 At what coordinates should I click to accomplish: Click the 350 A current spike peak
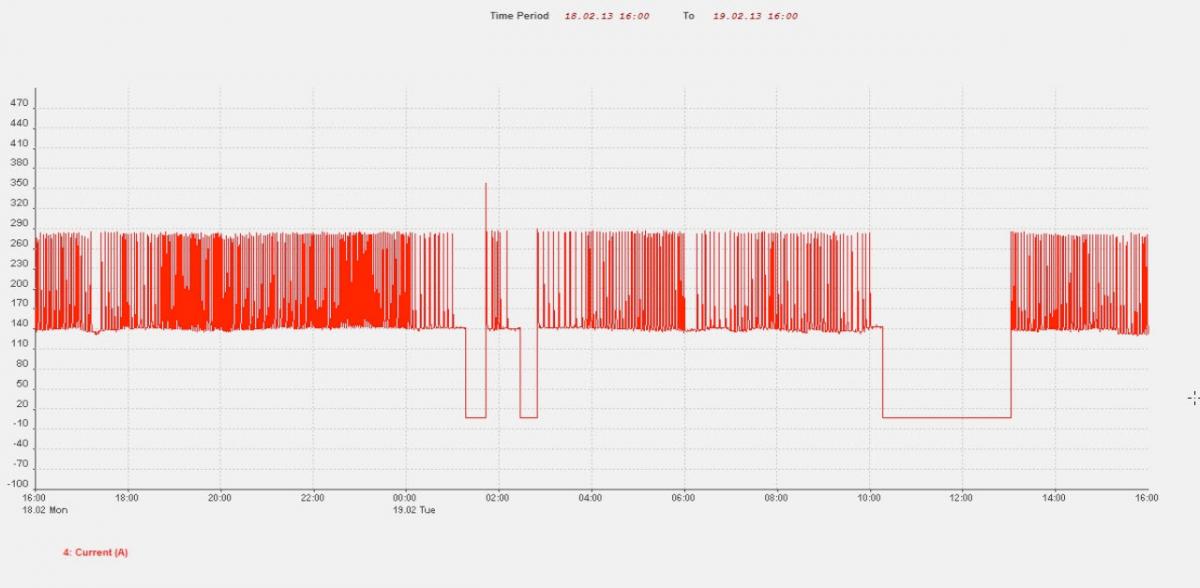click(x=486, y=184)
